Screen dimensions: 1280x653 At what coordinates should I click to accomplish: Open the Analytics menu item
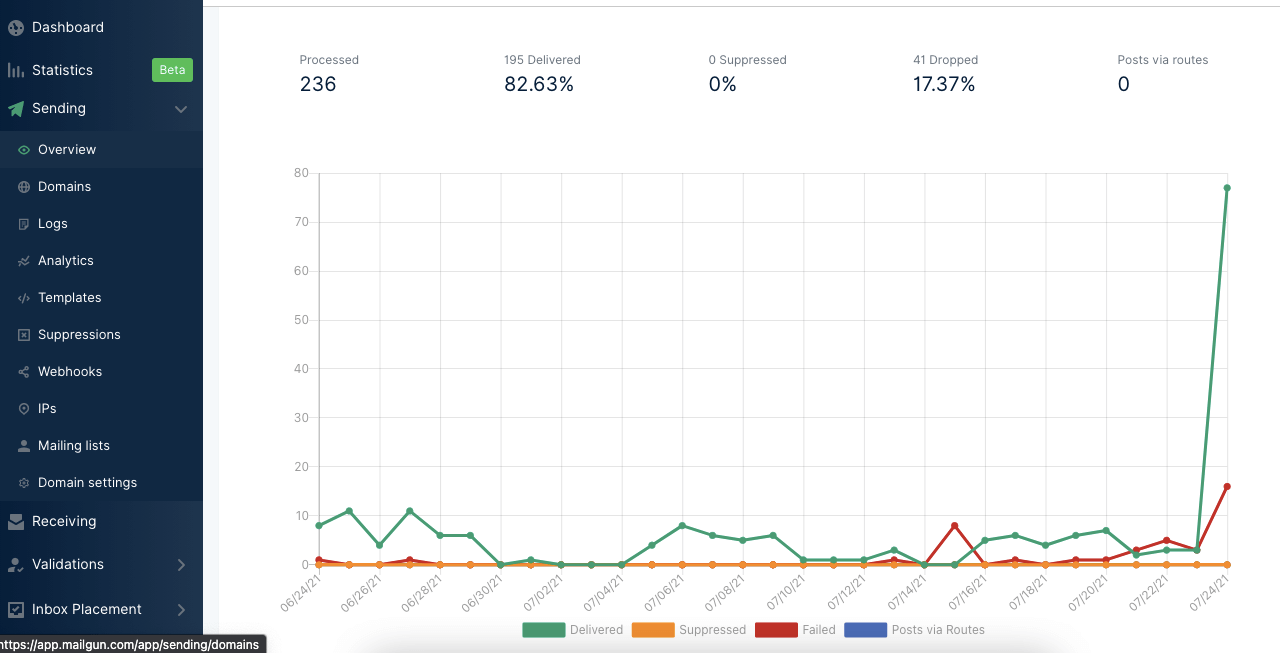point(66,261)
